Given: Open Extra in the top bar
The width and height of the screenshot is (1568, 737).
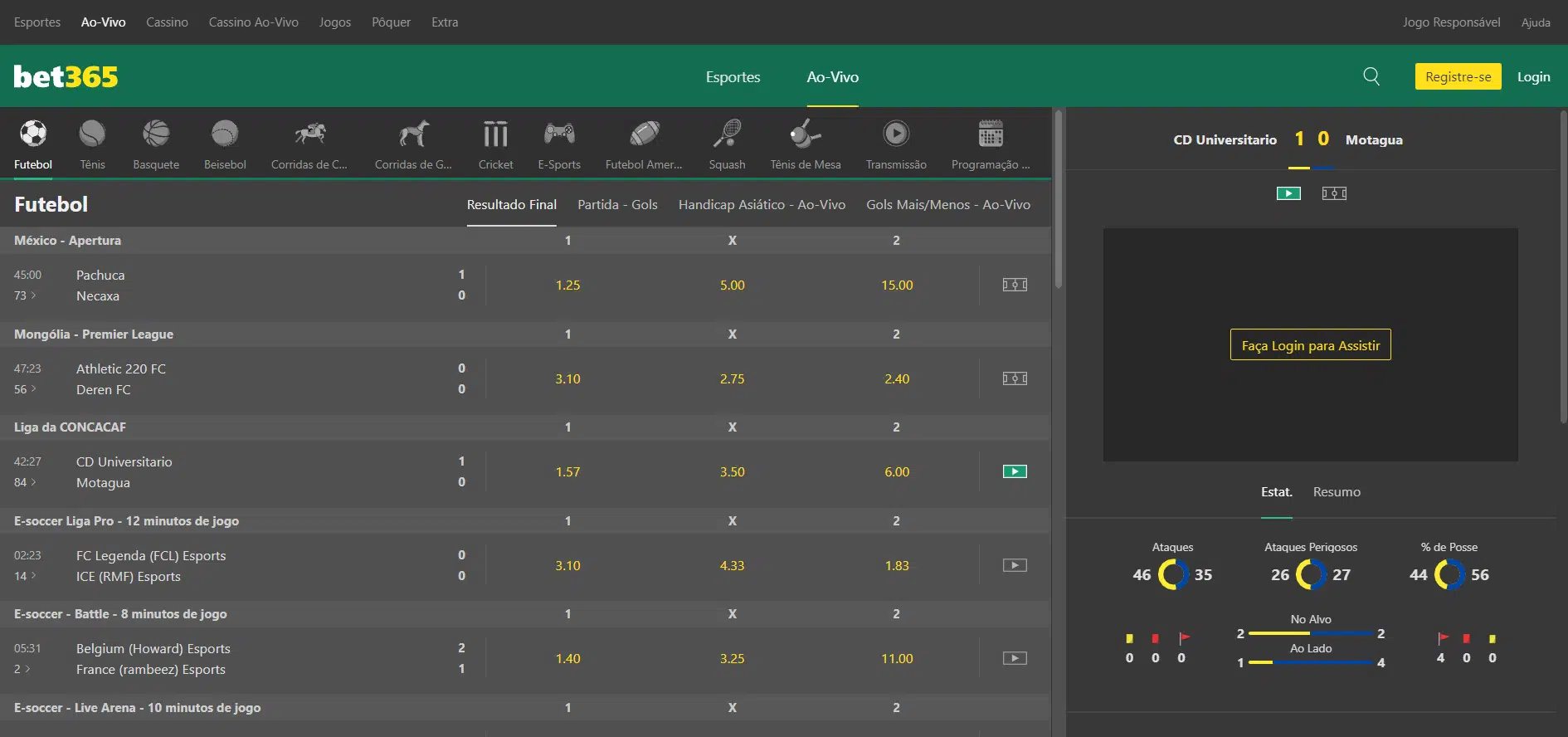Looking at the screenshot, I should coord(445,22).
